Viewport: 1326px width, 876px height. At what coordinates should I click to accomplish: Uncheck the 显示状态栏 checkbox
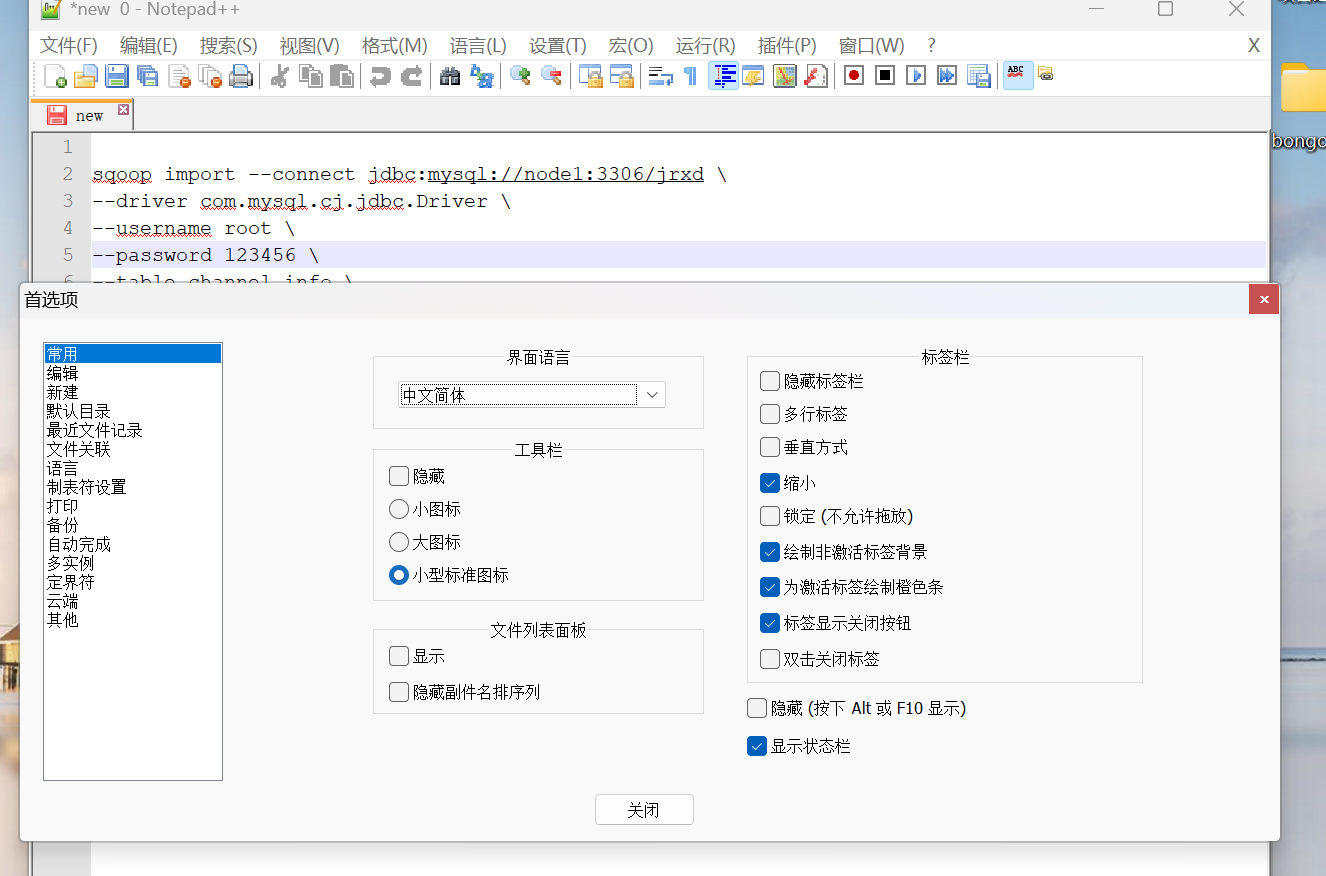(757, 746)
